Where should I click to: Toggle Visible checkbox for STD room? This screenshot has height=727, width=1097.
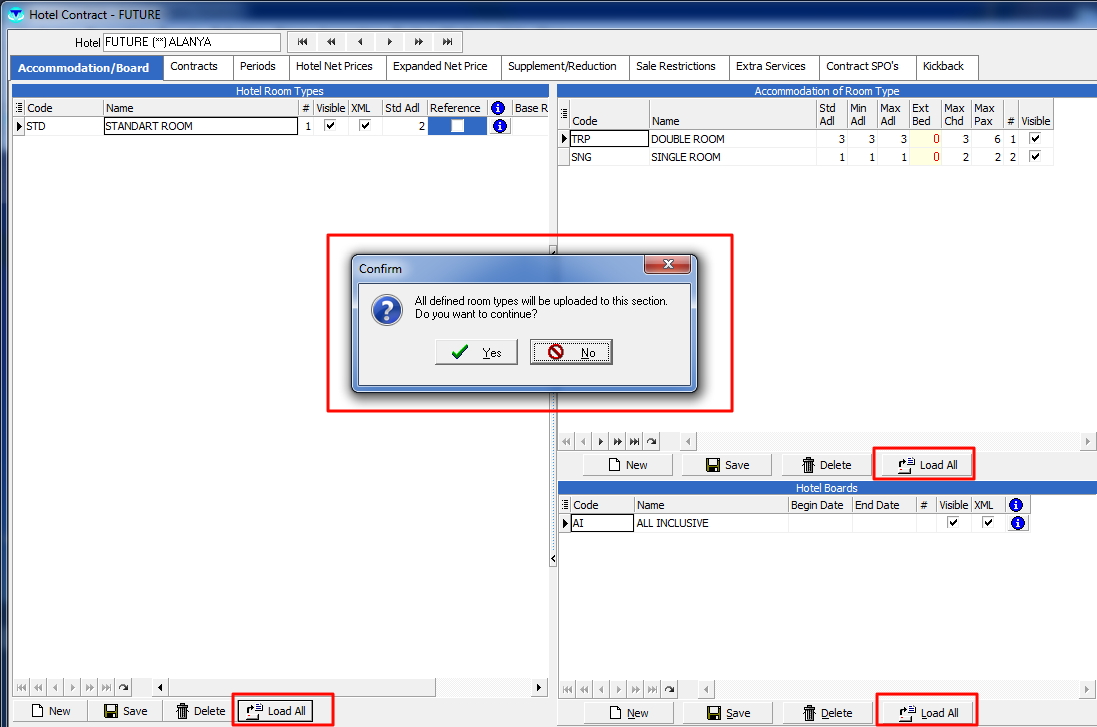pos(330,126)
